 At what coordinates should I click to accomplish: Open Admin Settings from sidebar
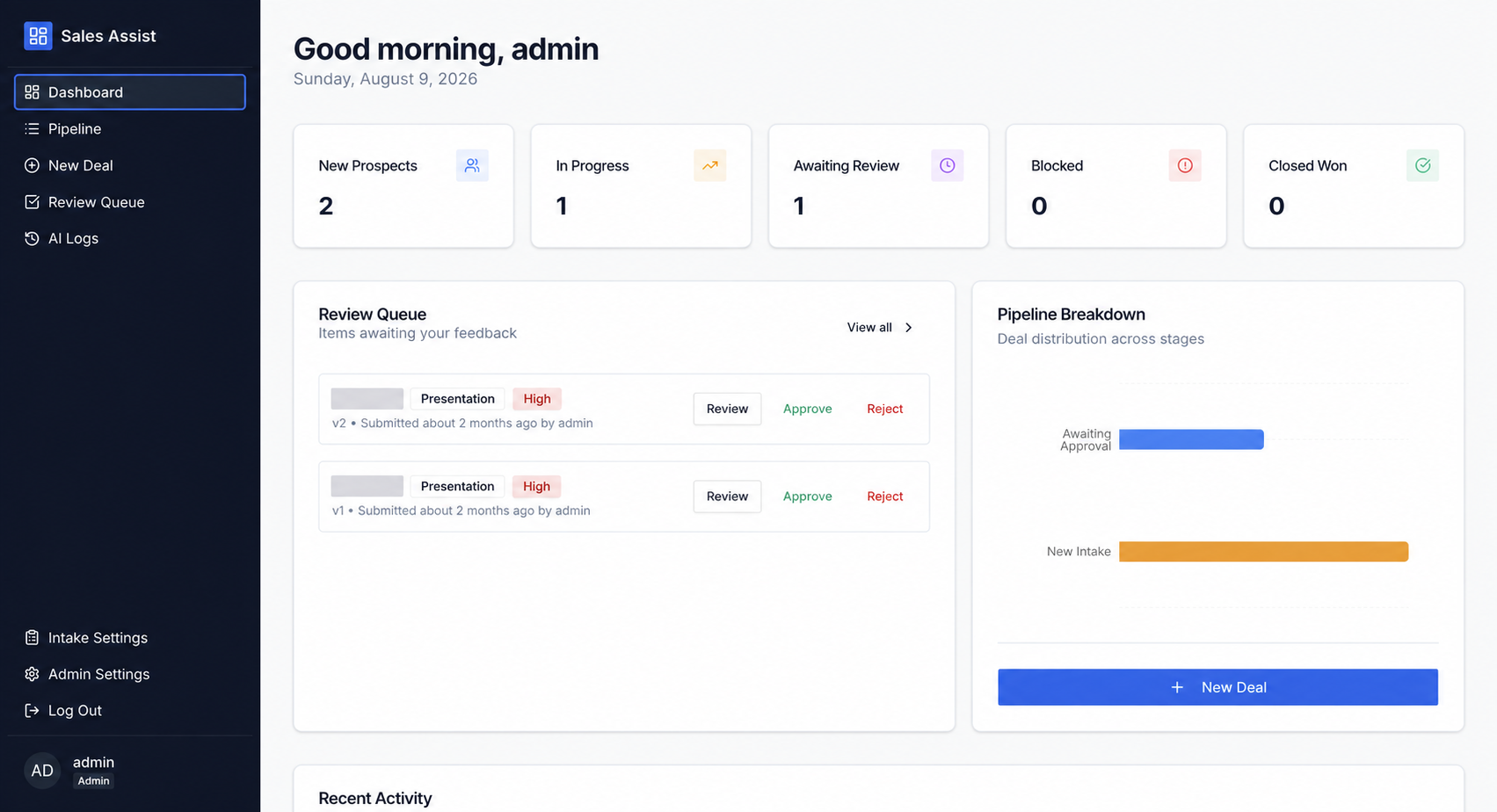tap(130, 674)
